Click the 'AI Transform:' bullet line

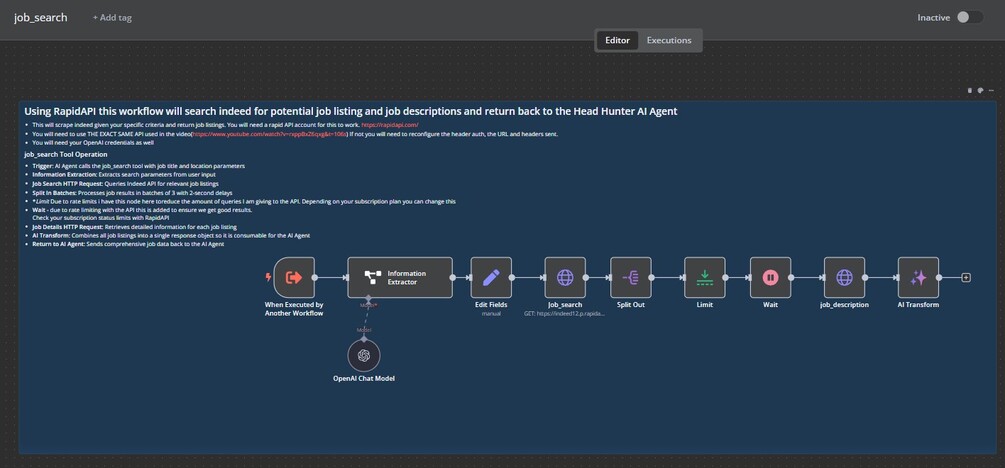click(171, 235)
